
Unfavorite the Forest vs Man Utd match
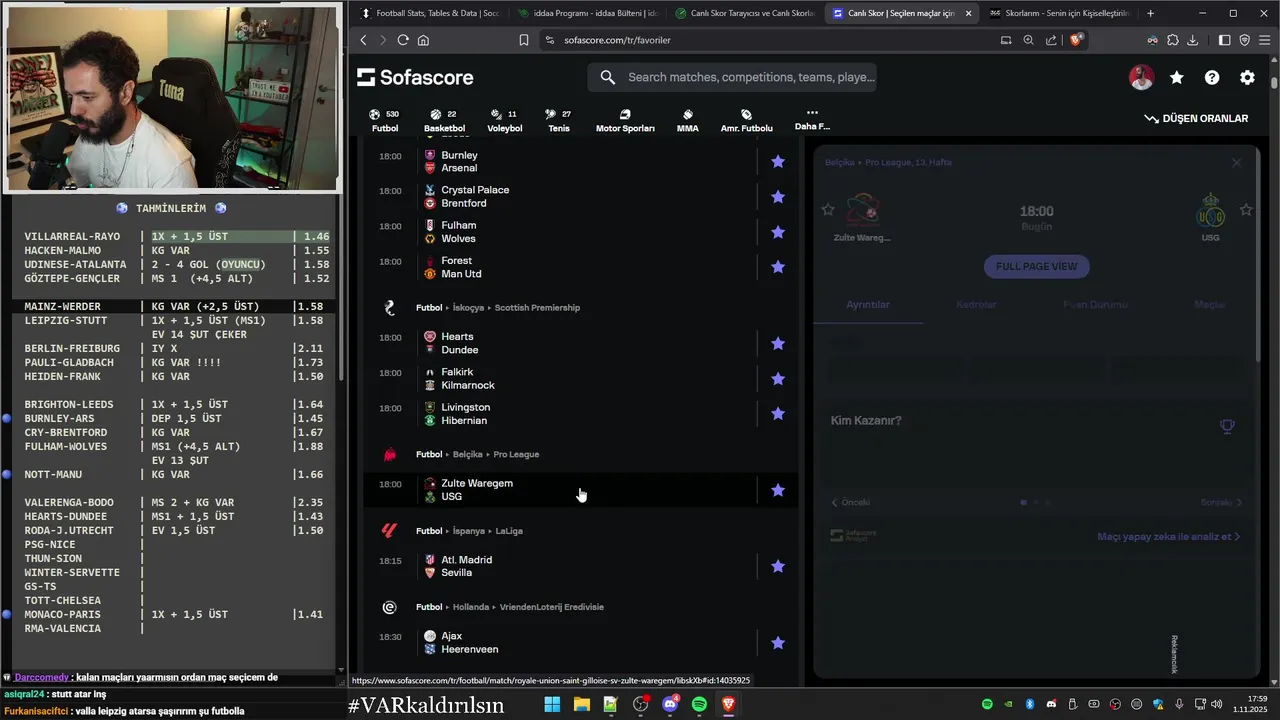point(778,267)
